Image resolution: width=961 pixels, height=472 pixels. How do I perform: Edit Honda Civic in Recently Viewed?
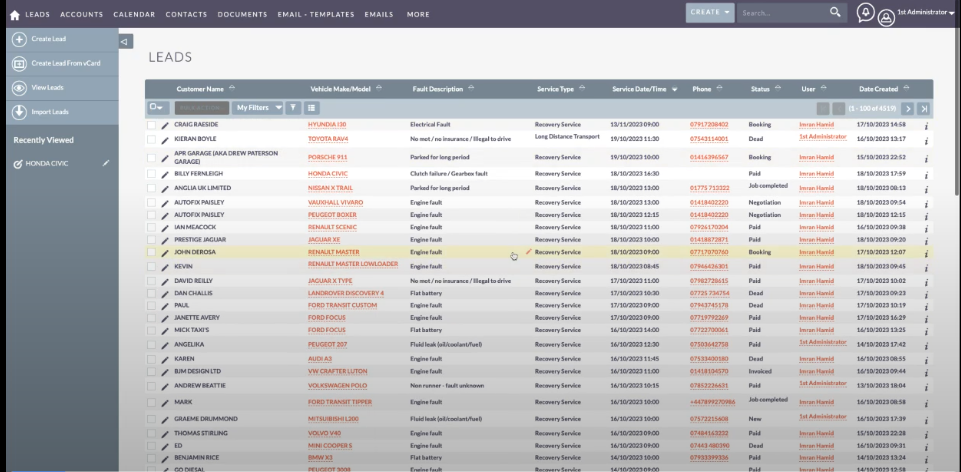point(107,163)
